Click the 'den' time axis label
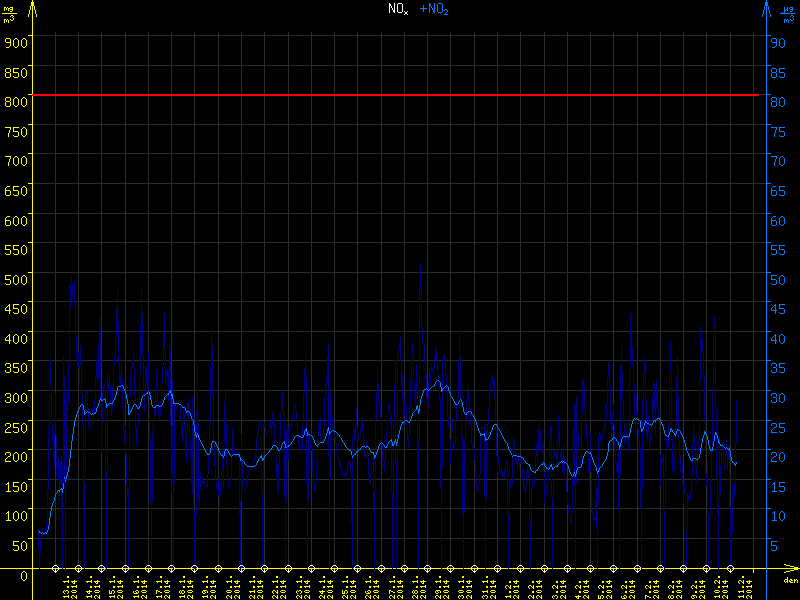Screen dimensions: 800x600 [x=789, y=581]
